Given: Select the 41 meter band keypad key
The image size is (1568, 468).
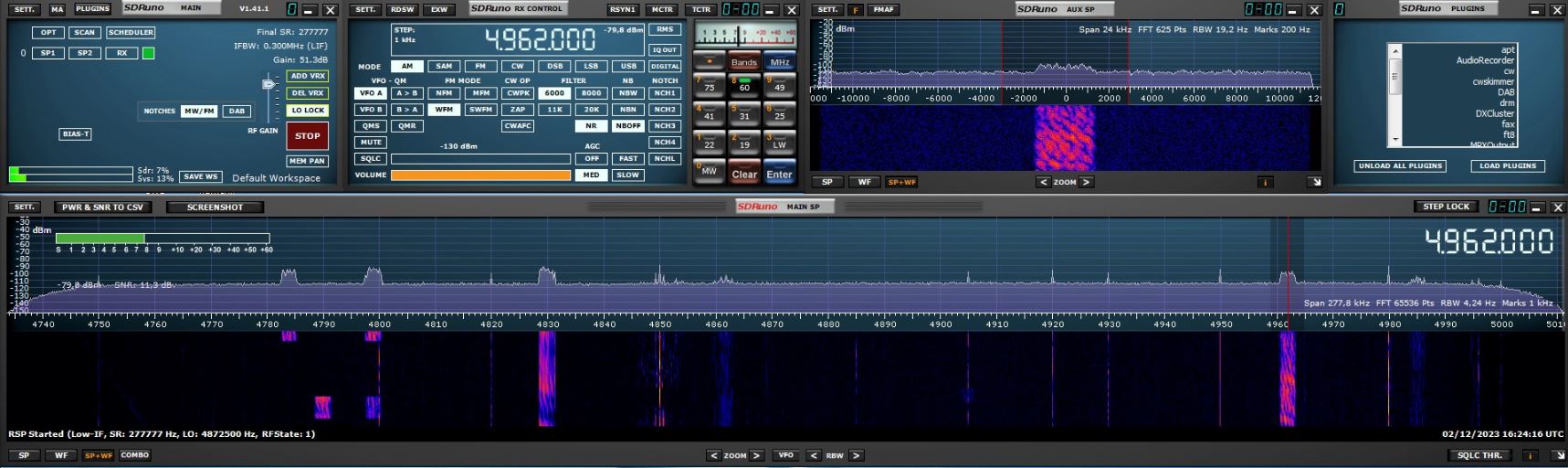Looking at the screenshot, I should click(x=709, y=114).
